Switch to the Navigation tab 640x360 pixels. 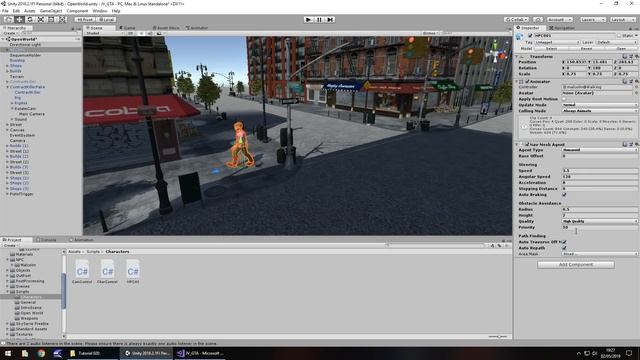[562, 28]
